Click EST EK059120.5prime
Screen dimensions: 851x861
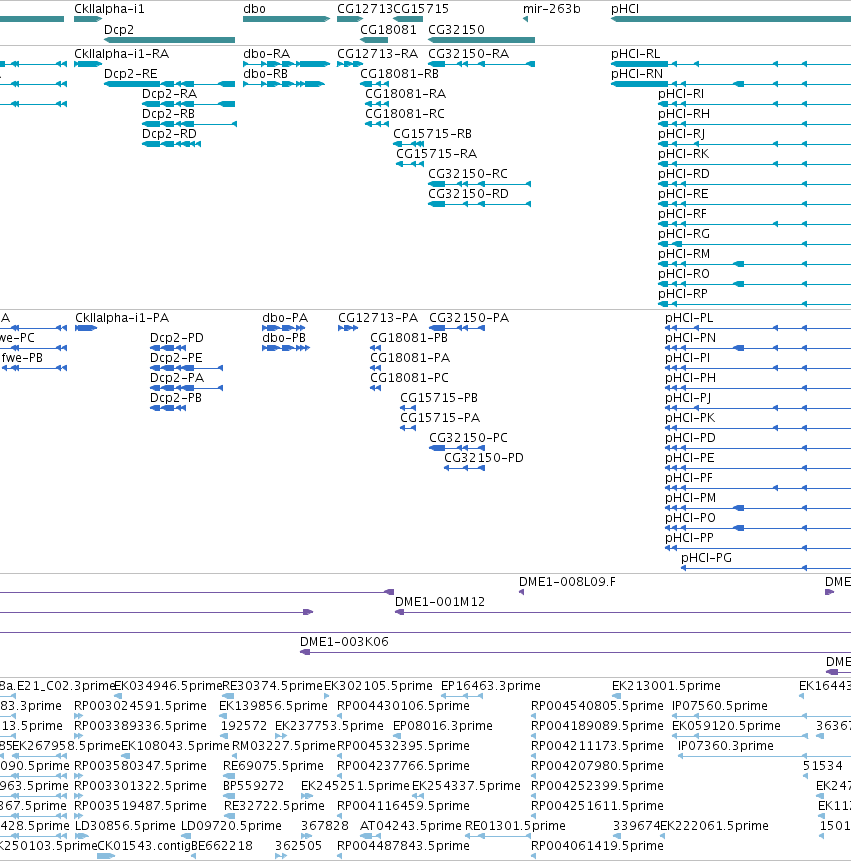(x=726, y=726)
